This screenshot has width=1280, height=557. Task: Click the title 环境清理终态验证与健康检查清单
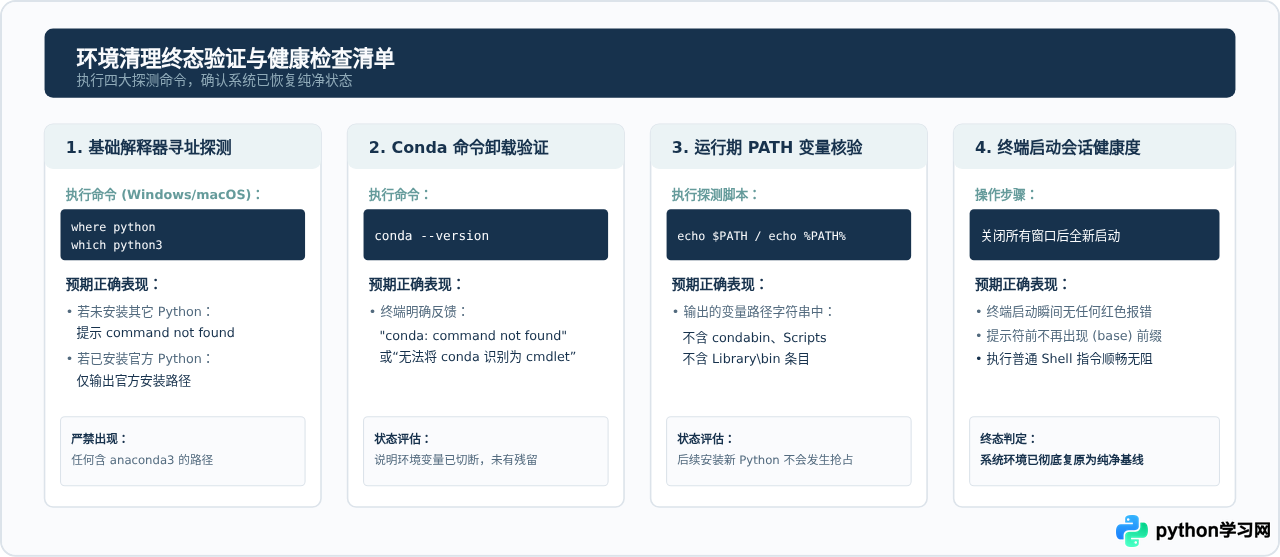[x=235, y=59]
